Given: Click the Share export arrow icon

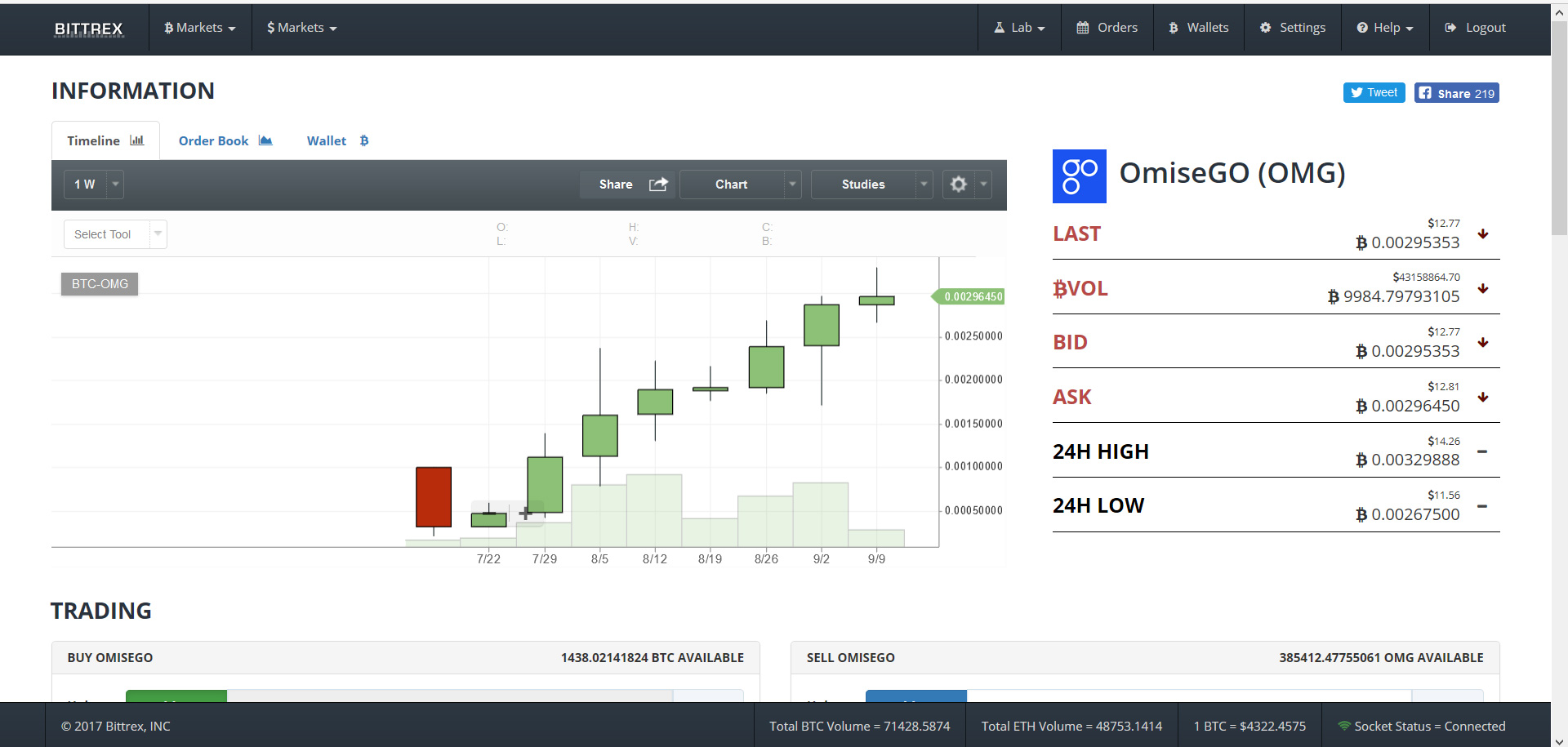Looking at the screenshot, I should click(x=658, y=185).
